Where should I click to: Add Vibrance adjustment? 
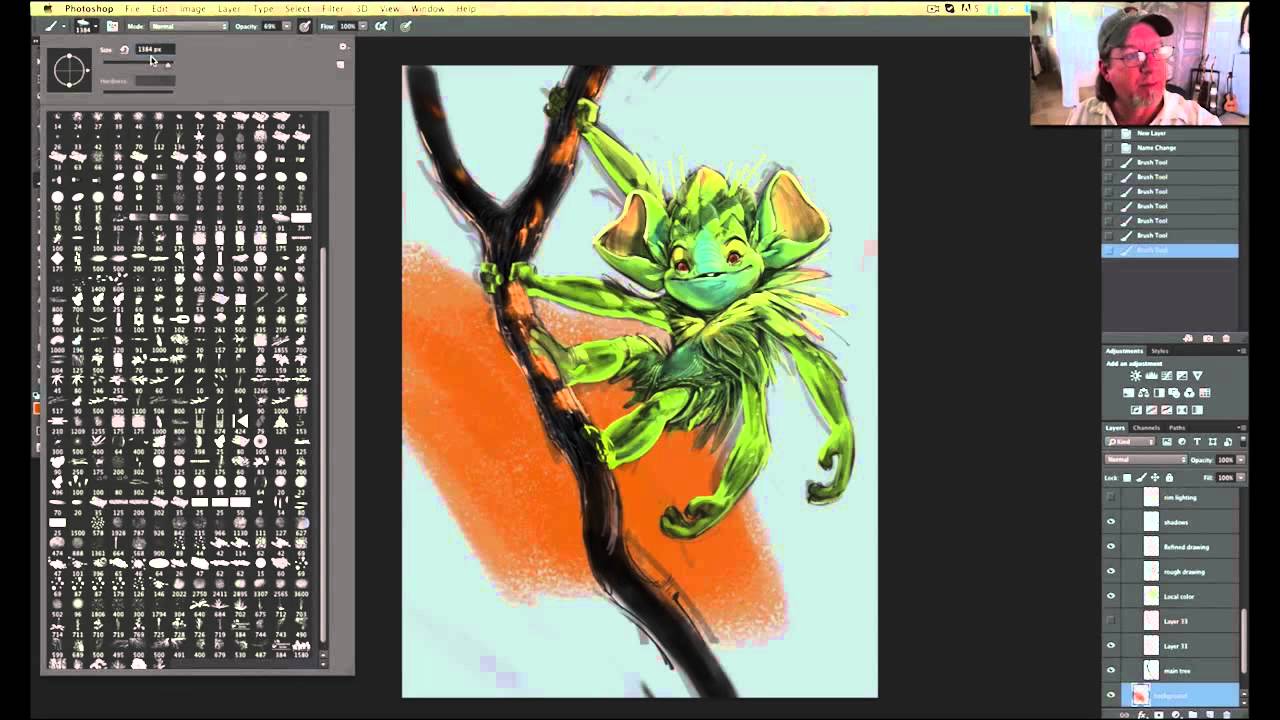(x=1198, y=376)
